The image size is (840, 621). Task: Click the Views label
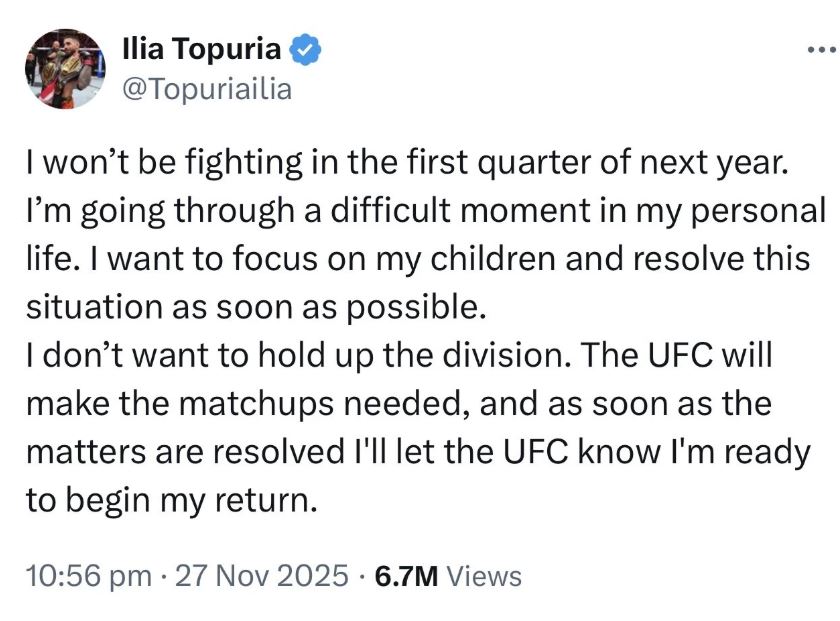[484, 576]
